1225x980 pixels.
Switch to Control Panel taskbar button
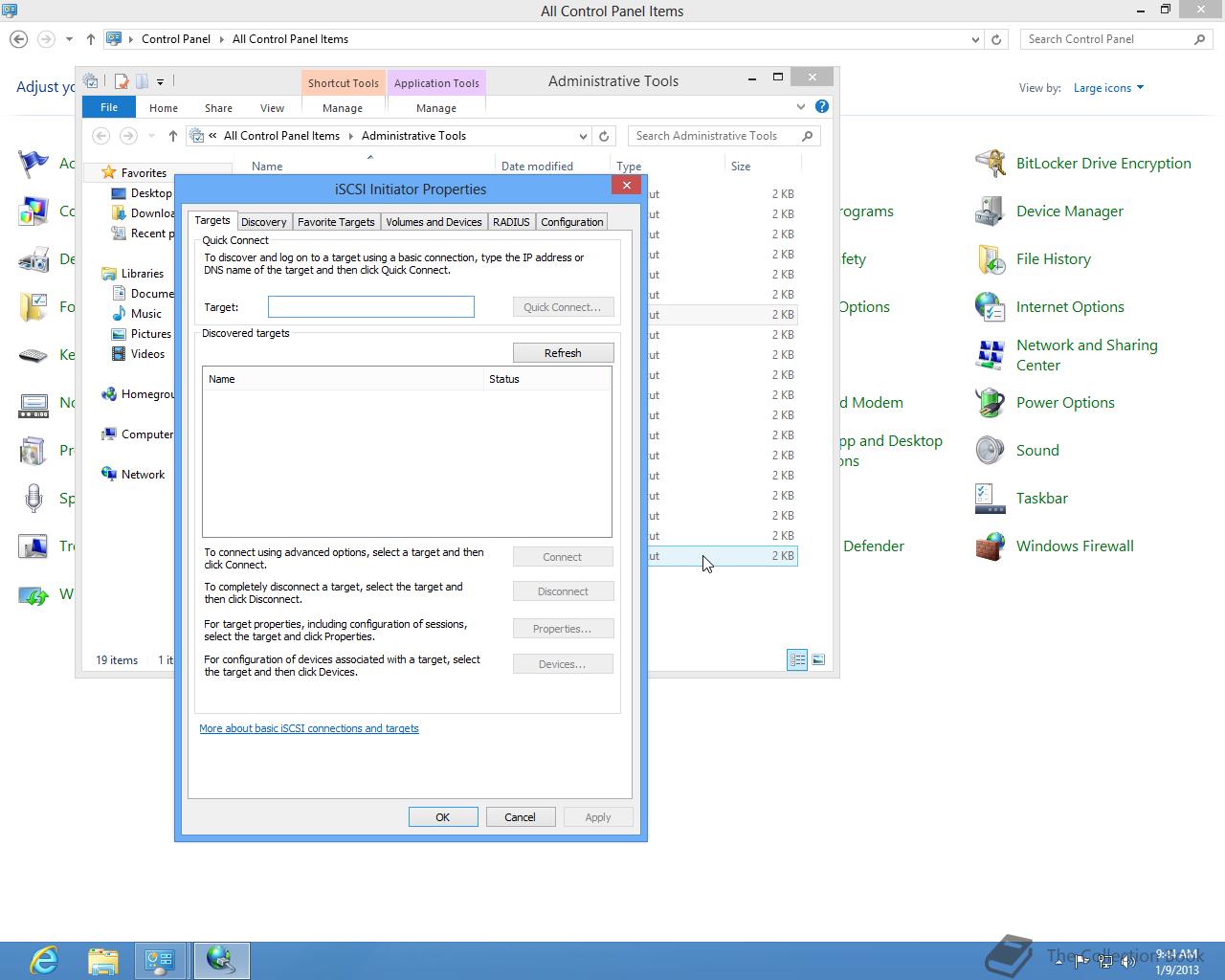[x=160, y=960]
